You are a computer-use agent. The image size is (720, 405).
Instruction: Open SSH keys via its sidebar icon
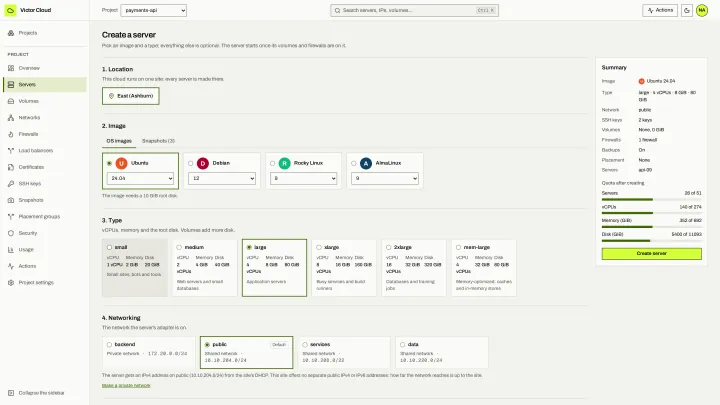pyautogui.click(x=11, y=184)
